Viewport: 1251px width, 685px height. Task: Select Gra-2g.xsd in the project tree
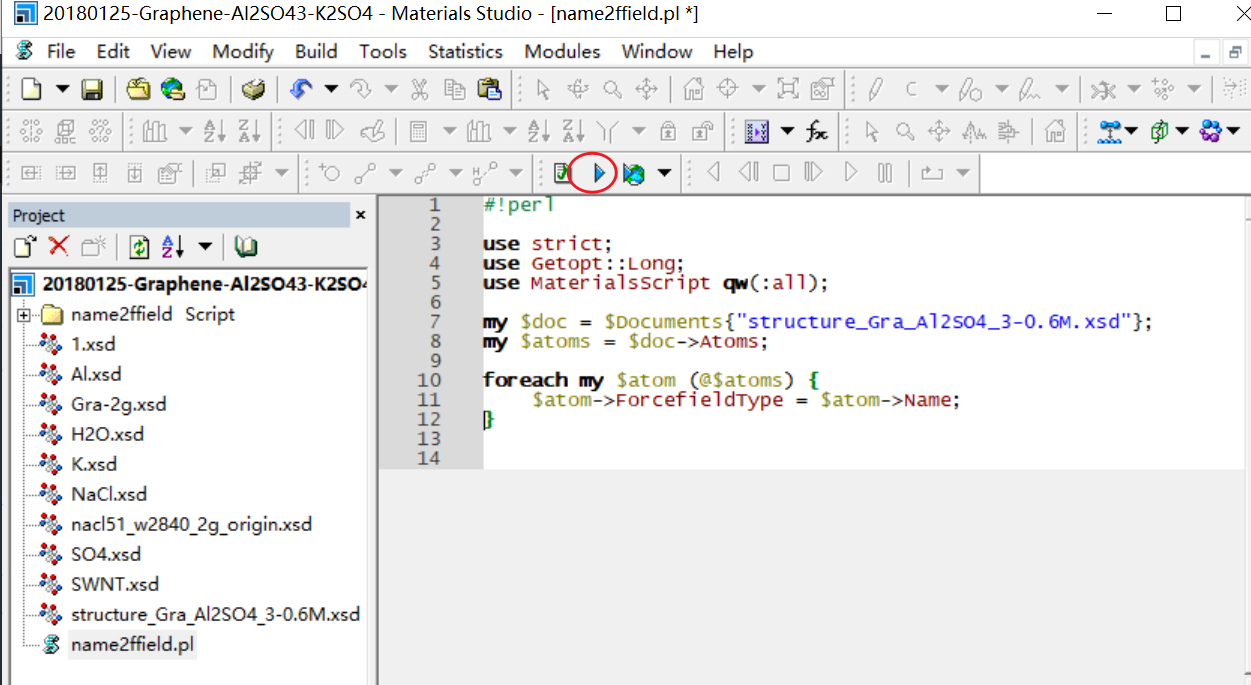coord(119,404)
